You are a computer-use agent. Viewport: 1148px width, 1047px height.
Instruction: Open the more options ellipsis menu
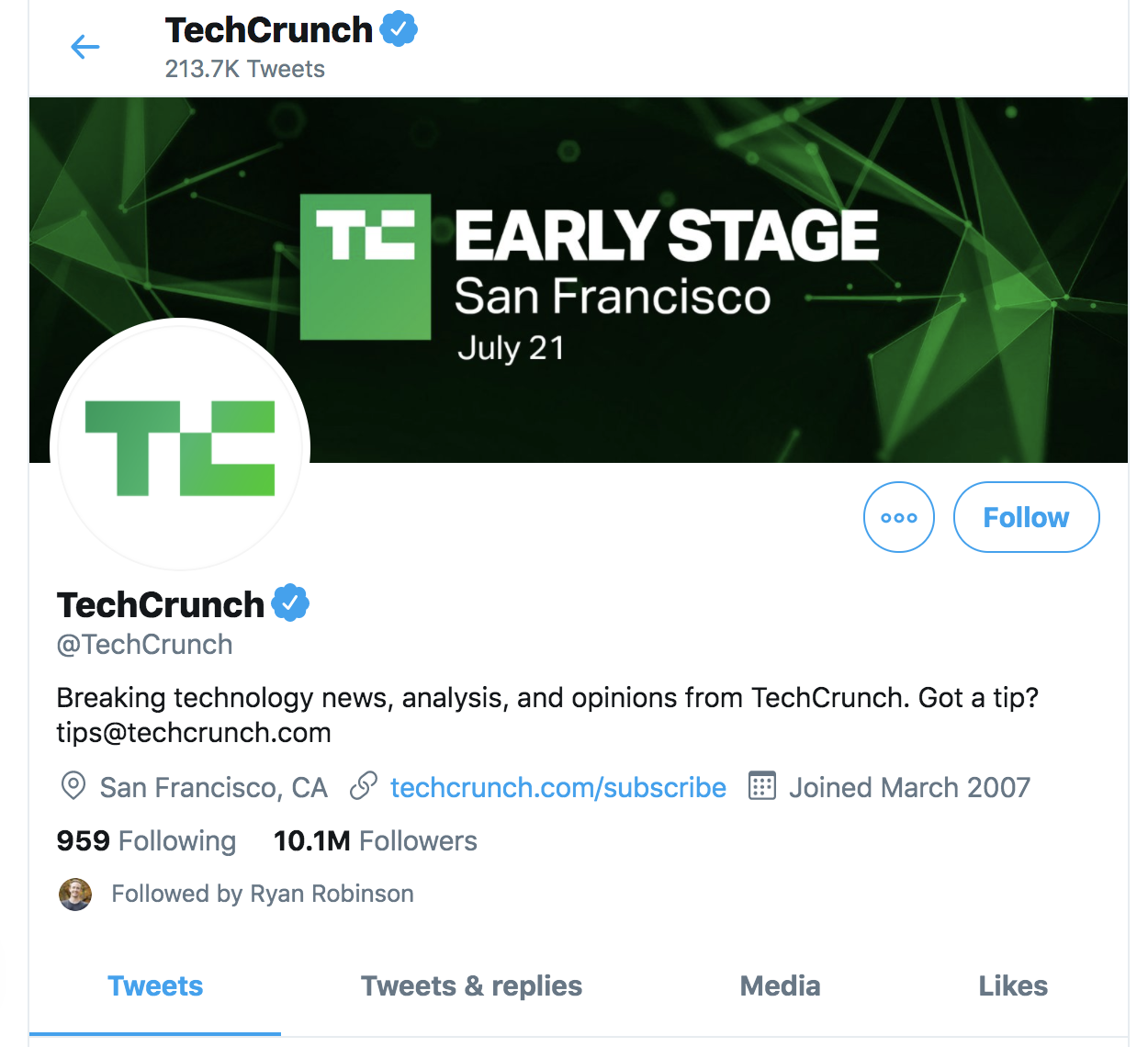(x=898, y=517)
